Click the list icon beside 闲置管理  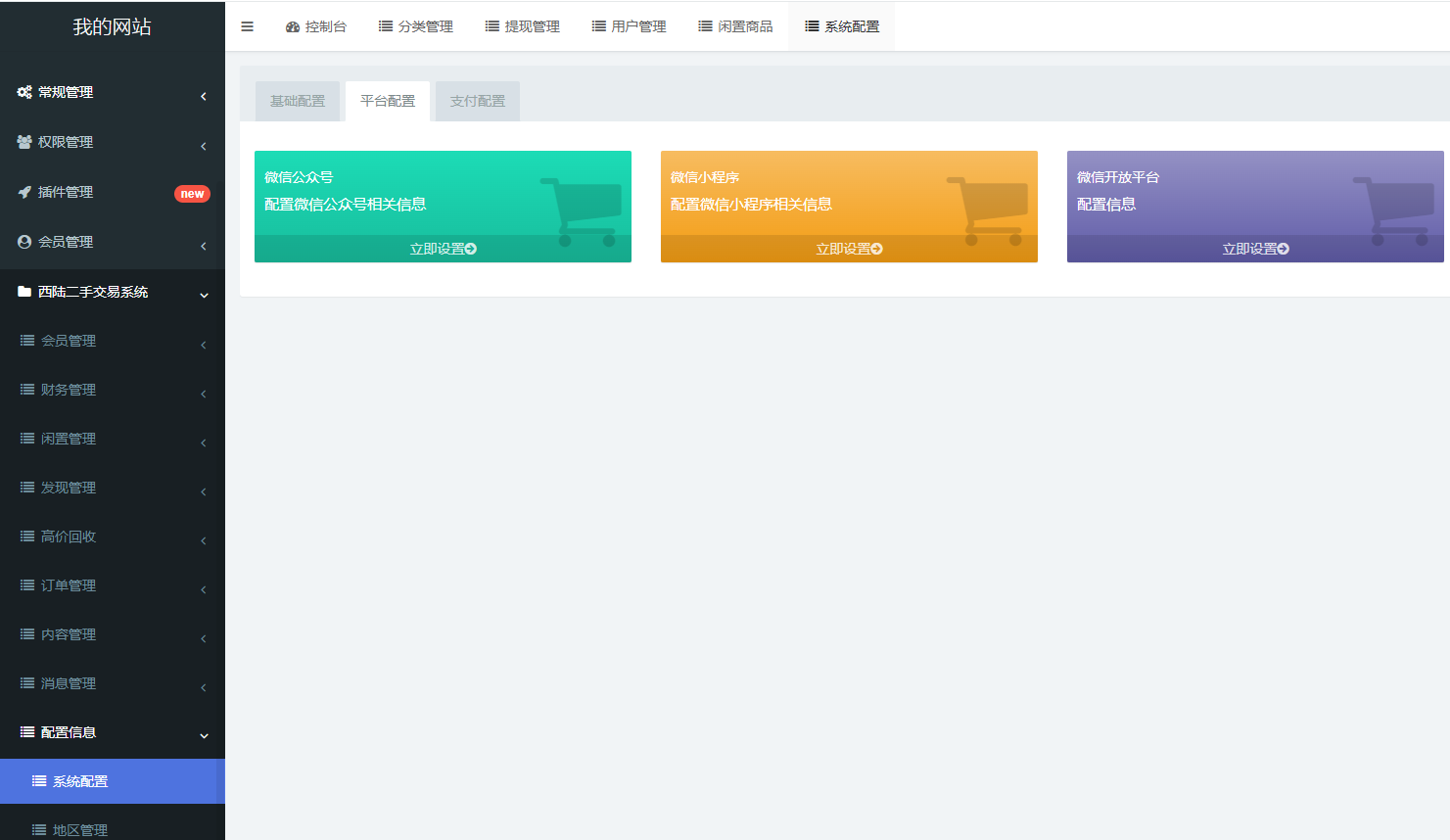pos(27,439)
